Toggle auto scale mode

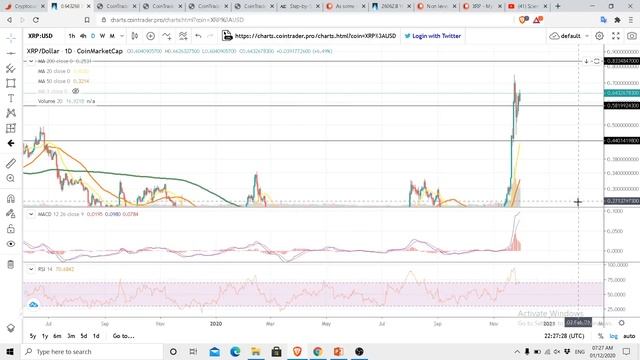coord(629,336)
